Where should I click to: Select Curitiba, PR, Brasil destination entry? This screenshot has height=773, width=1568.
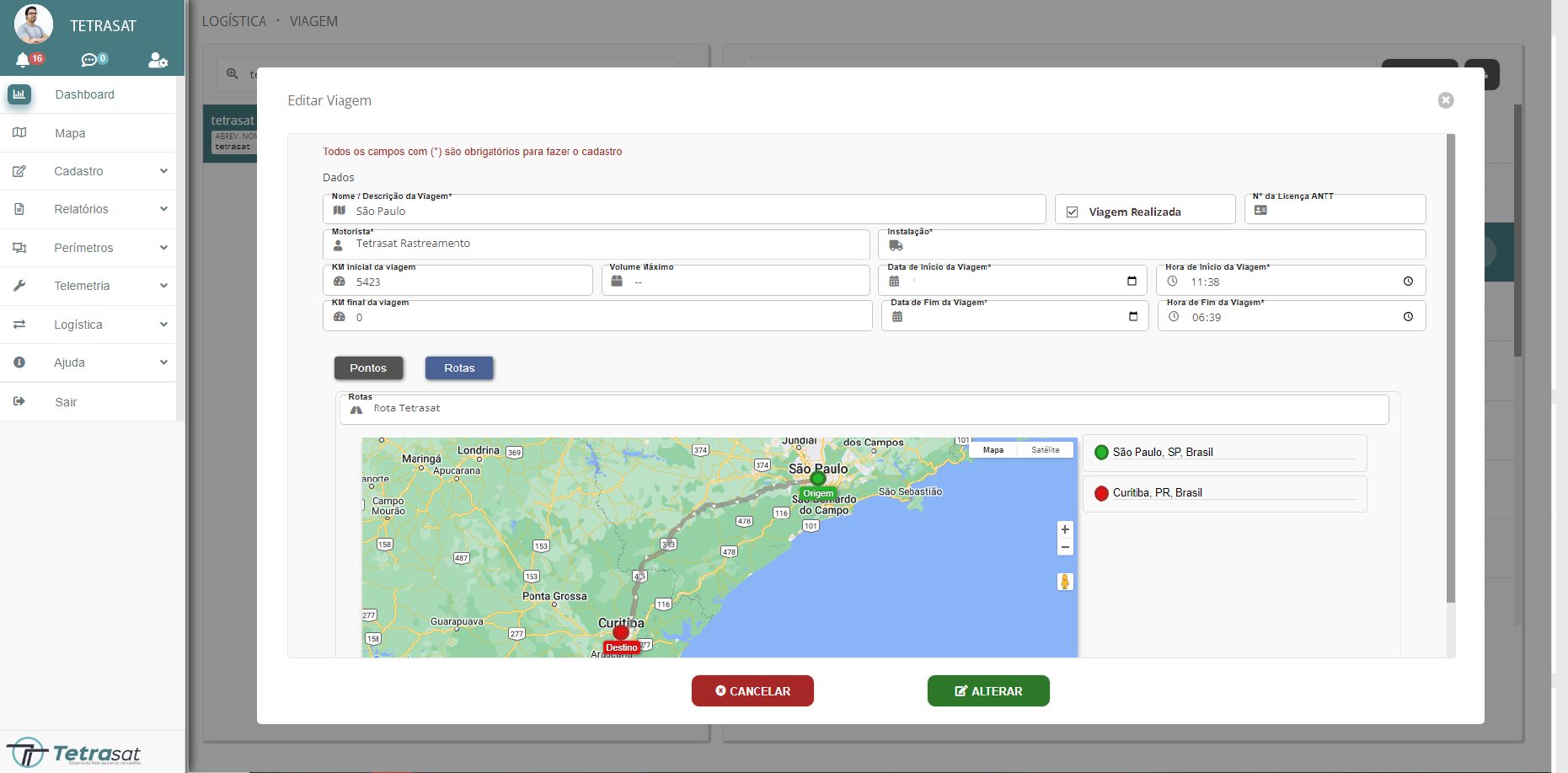1224,493
